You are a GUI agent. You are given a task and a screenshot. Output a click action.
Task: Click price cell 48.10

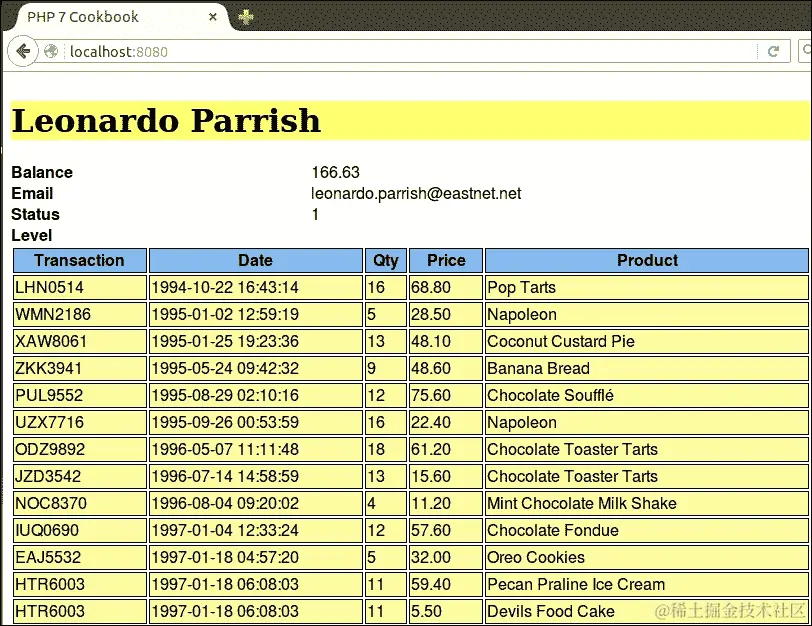446,341
